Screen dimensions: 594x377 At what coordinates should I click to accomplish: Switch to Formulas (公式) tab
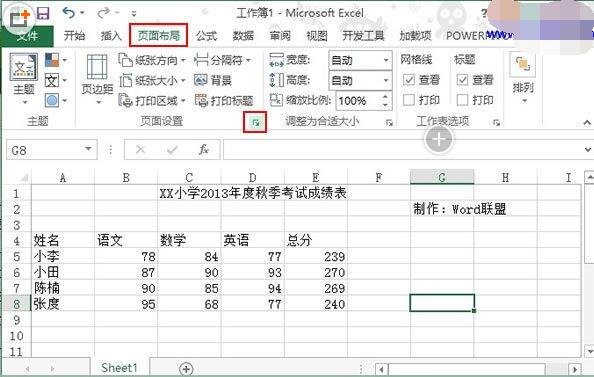(206, 36)
